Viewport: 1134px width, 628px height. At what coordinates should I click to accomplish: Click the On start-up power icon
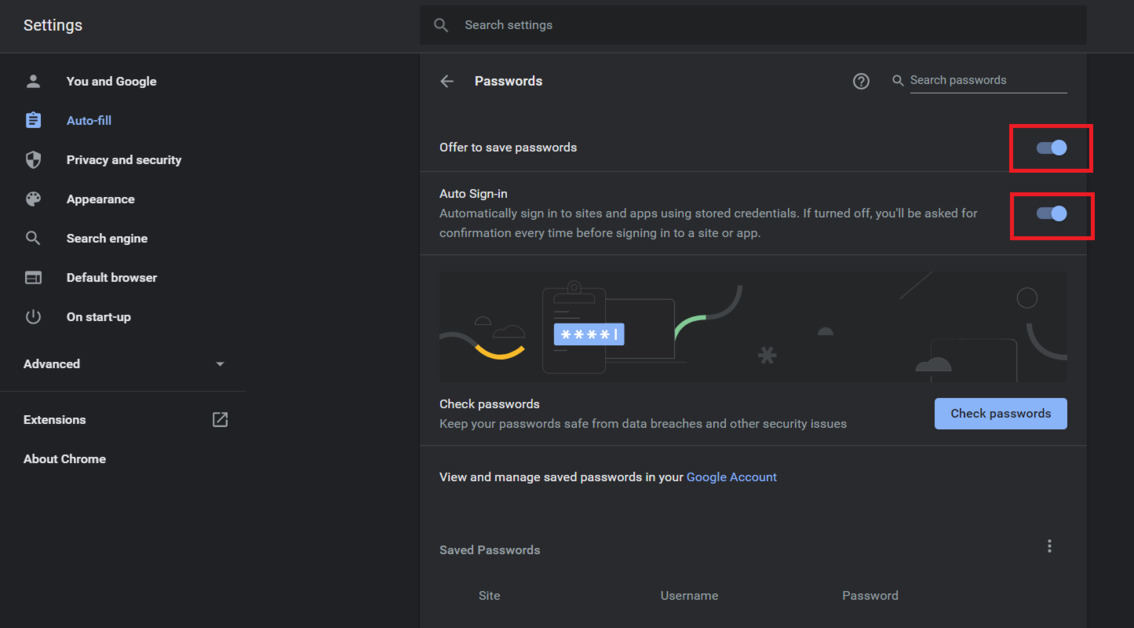(33, 317)
